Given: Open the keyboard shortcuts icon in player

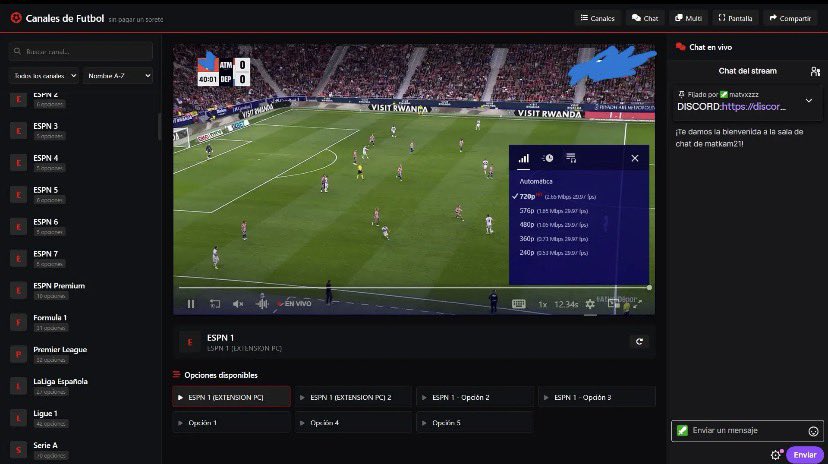Looking at the screenshot, I should point(519,304).
